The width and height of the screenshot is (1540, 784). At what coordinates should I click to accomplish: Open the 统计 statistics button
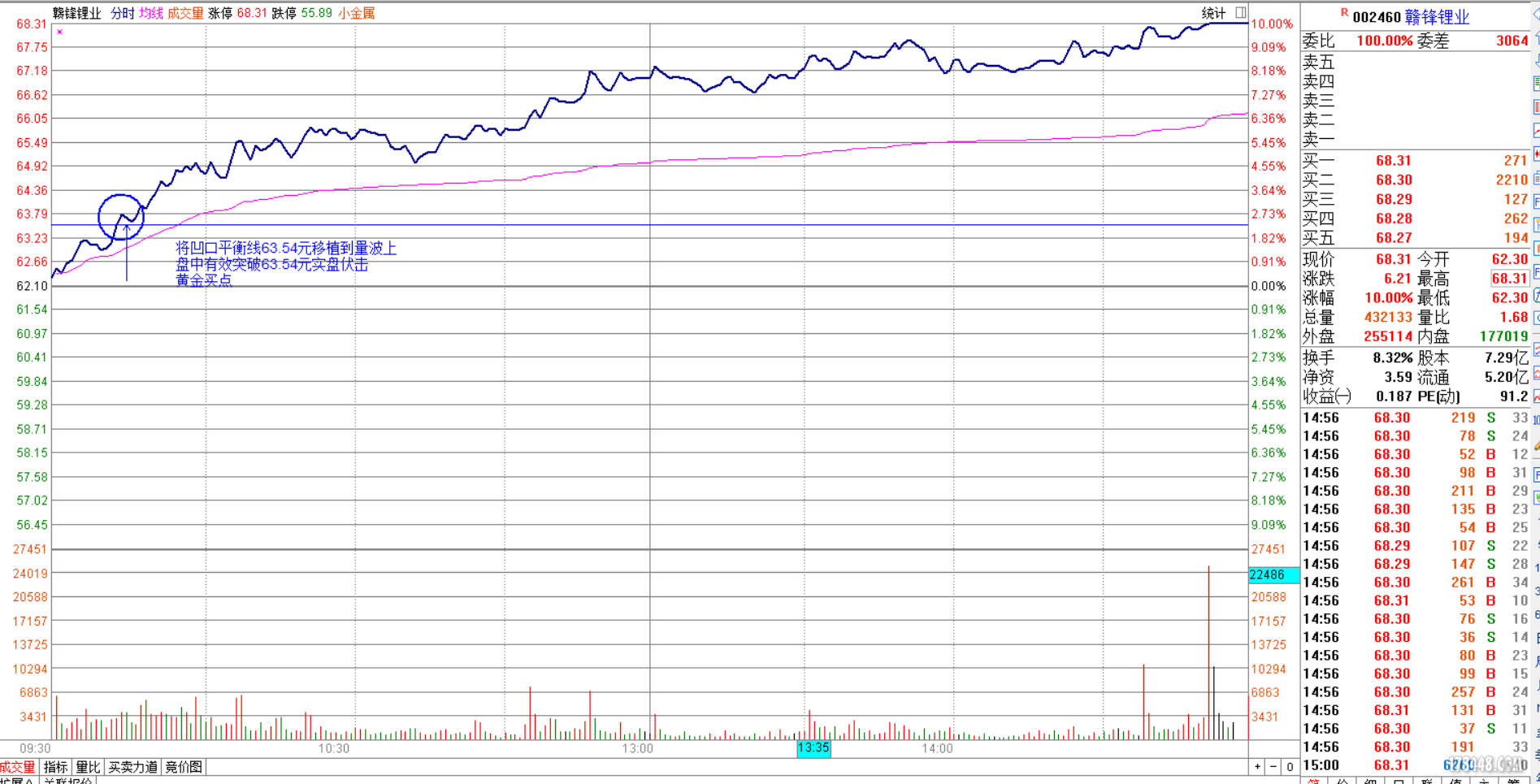pyautogui.click(x=1213, y=13)
